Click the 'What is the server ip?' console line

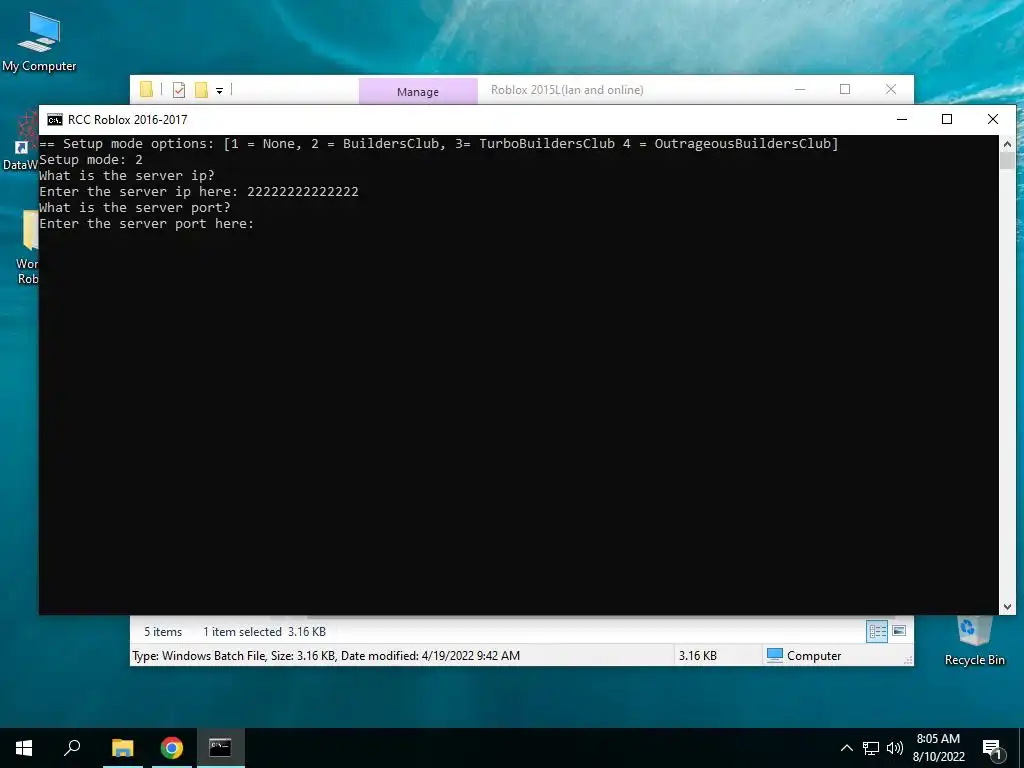127,175
